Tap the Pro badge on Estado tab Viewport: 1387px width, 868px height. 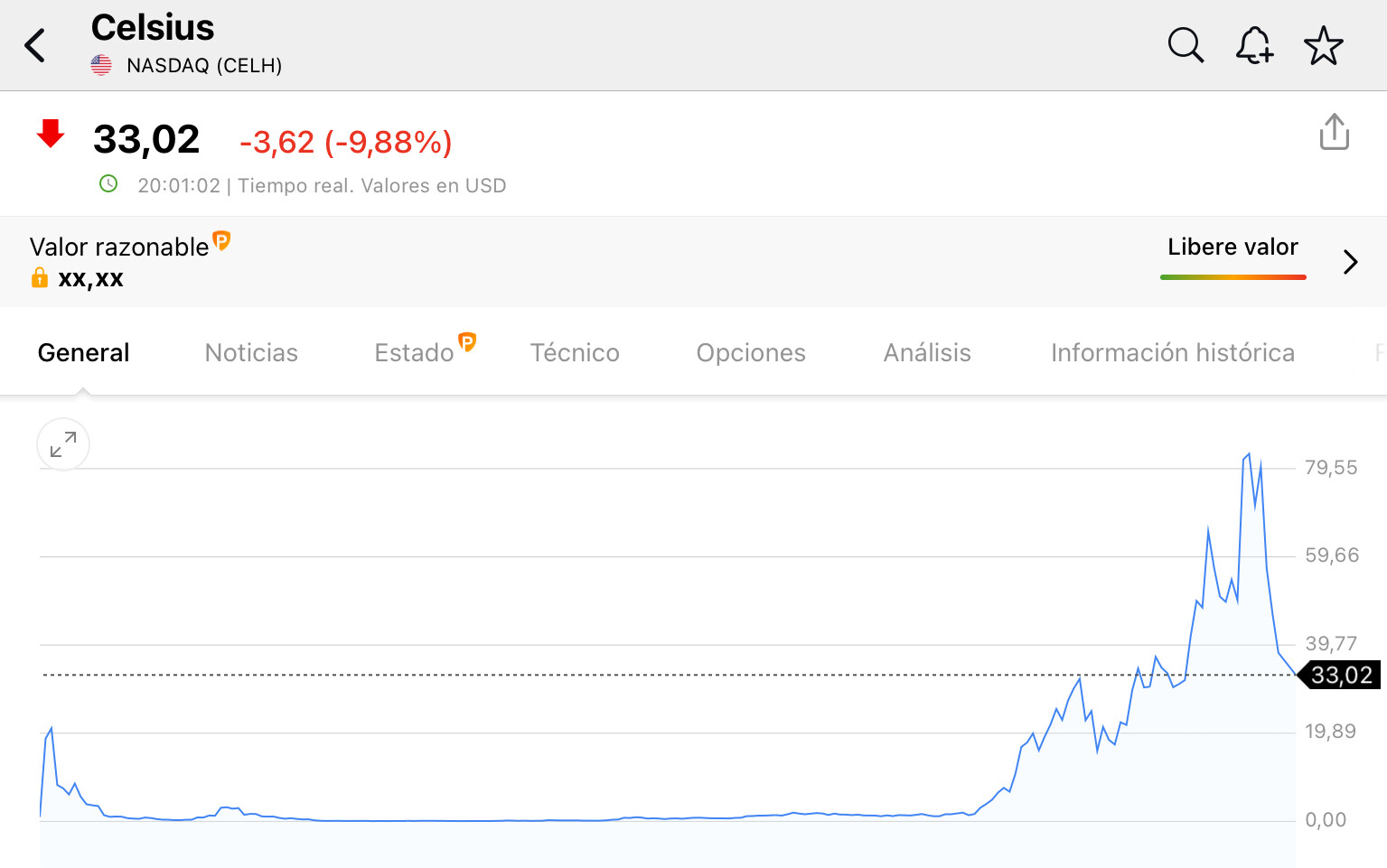[467, 341]
